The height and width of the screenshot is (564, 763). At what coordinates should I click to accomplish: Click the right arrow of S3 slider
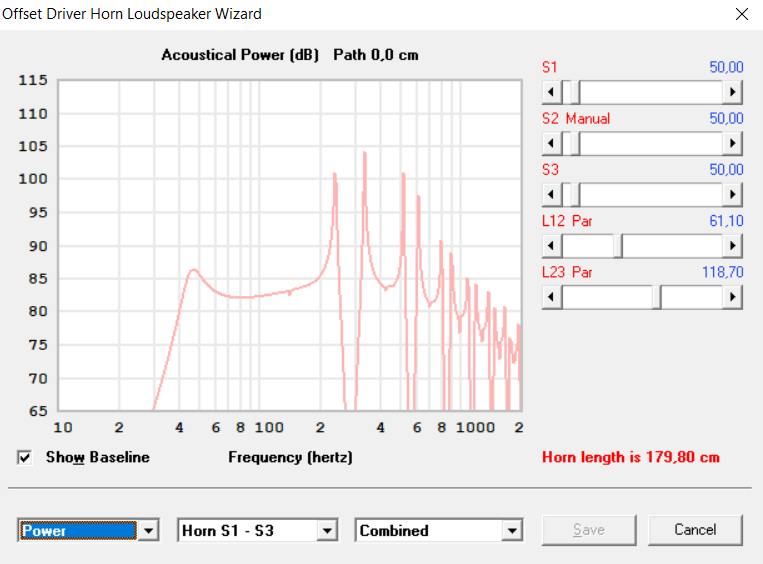click(732, 195)
